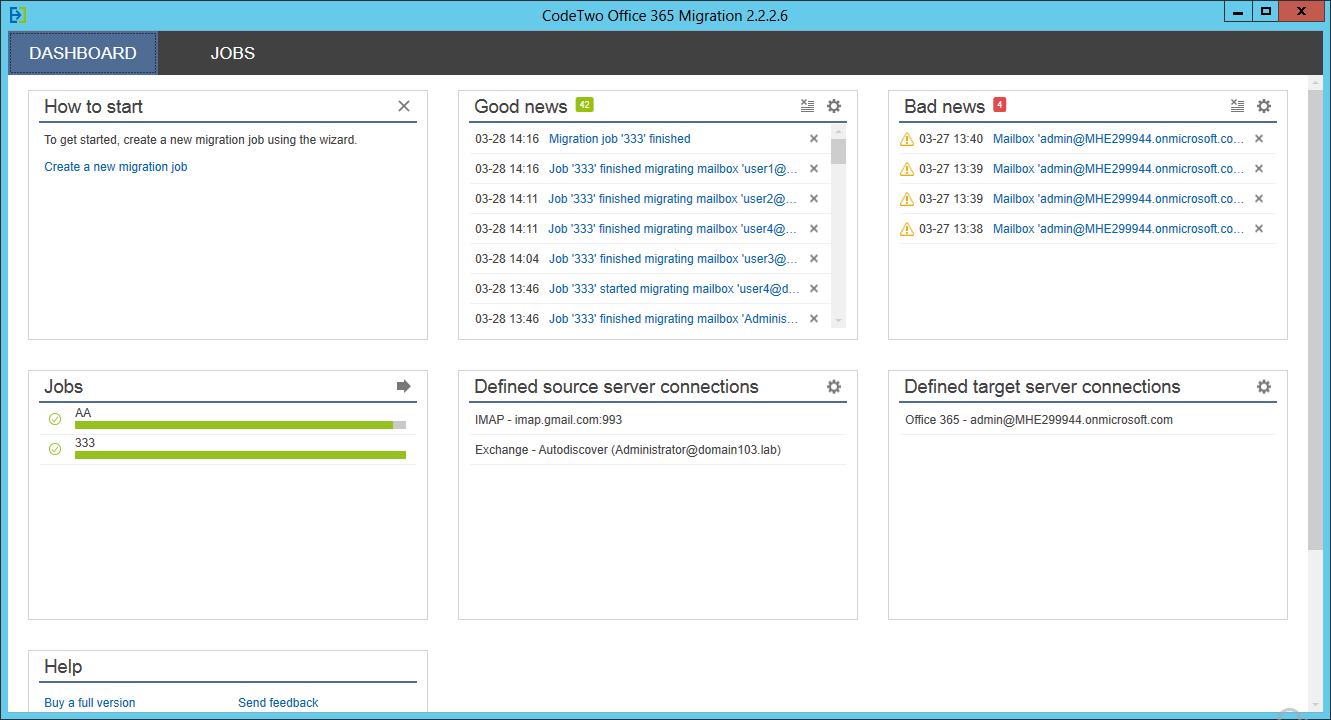1331x720 pixels.
Task: Click the main dashboard vertical scrollbar
Action: tap(1315, 320)
